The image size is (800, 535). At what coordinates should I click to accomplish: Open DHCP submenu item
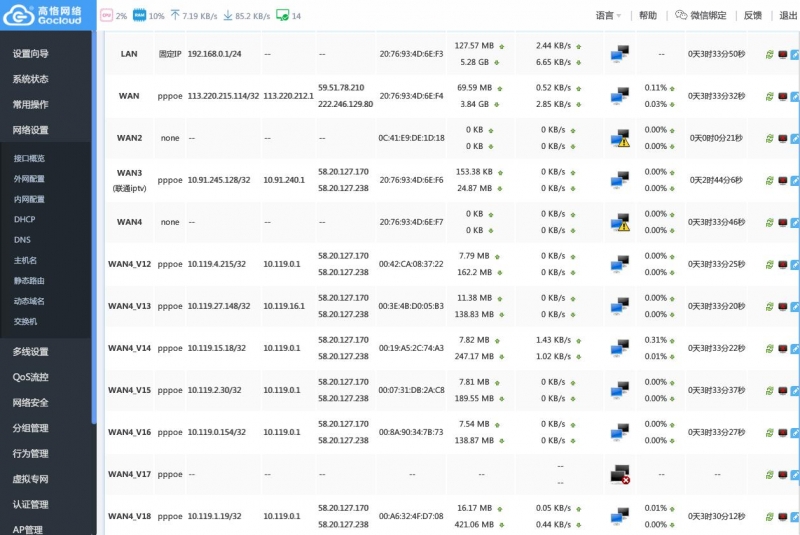pos(25,219)
